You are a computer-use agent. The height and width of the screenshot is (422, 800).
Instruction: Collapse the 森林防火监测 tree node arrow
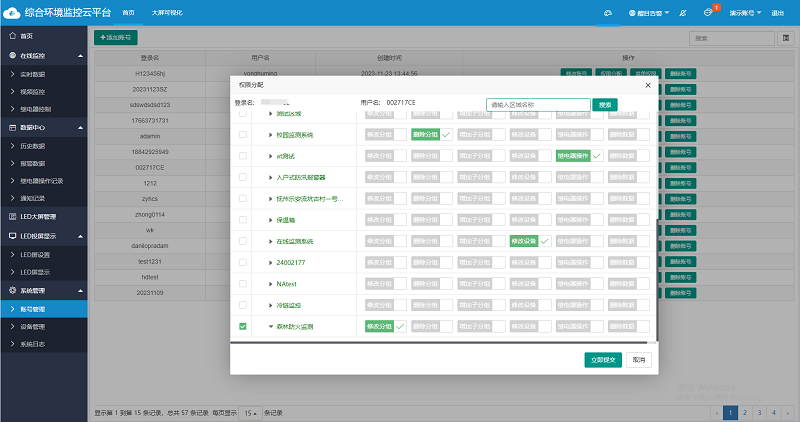tap(270, 327)
